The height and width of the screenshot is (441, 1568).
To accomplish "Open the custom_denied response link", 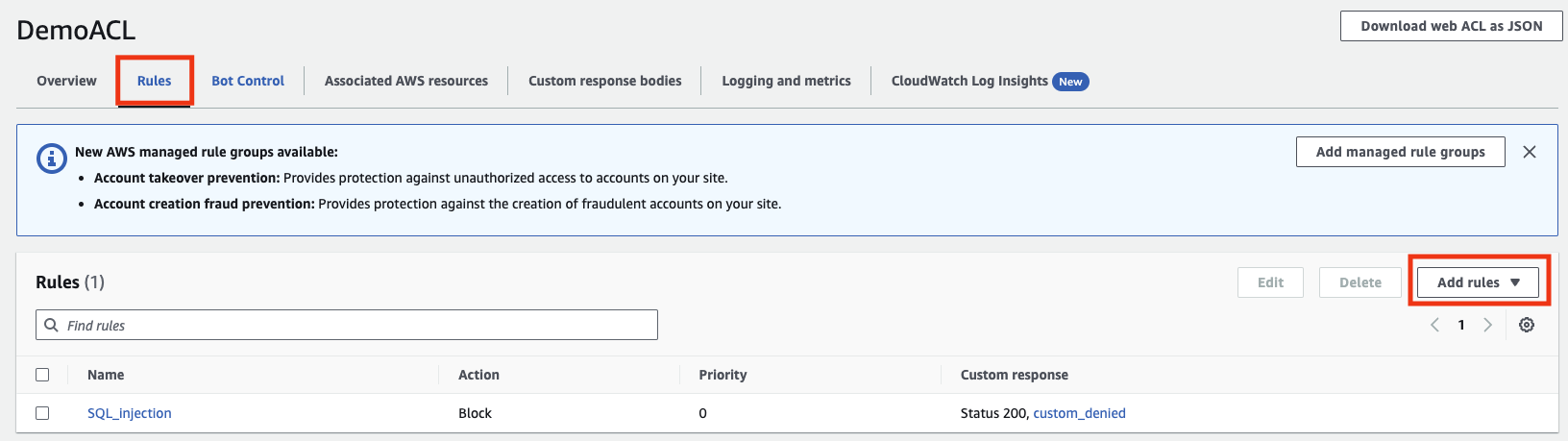I will tap(1079, 413).
